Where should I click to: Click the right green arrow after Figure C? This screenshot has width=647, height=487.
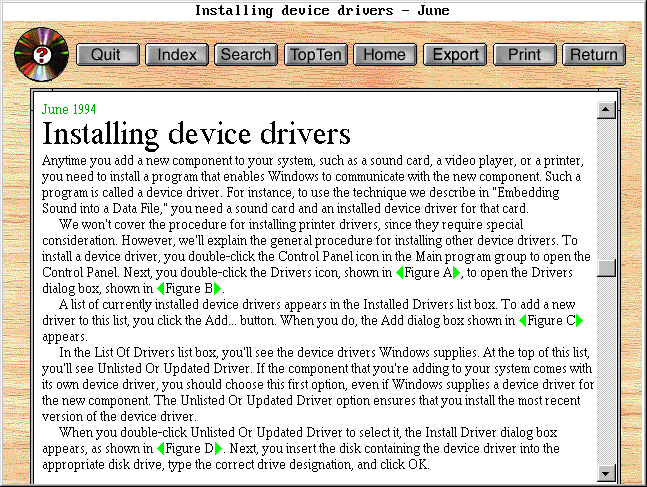579,321
